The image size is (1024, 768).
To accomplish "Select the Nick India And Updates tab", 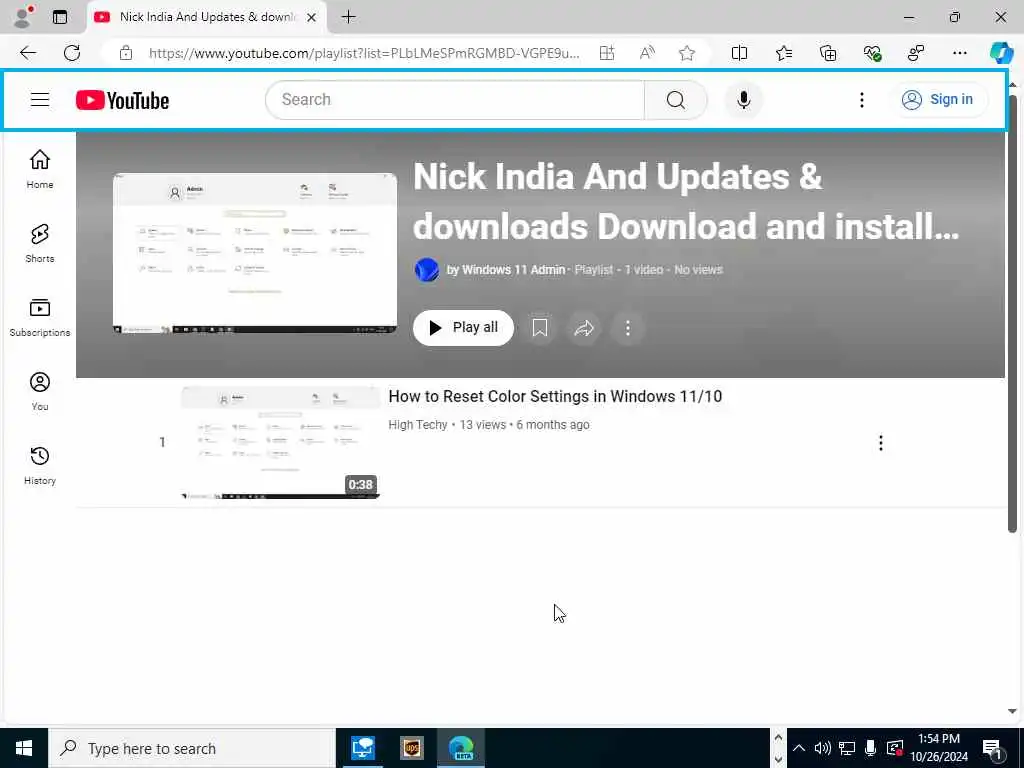I will point(206,17).
